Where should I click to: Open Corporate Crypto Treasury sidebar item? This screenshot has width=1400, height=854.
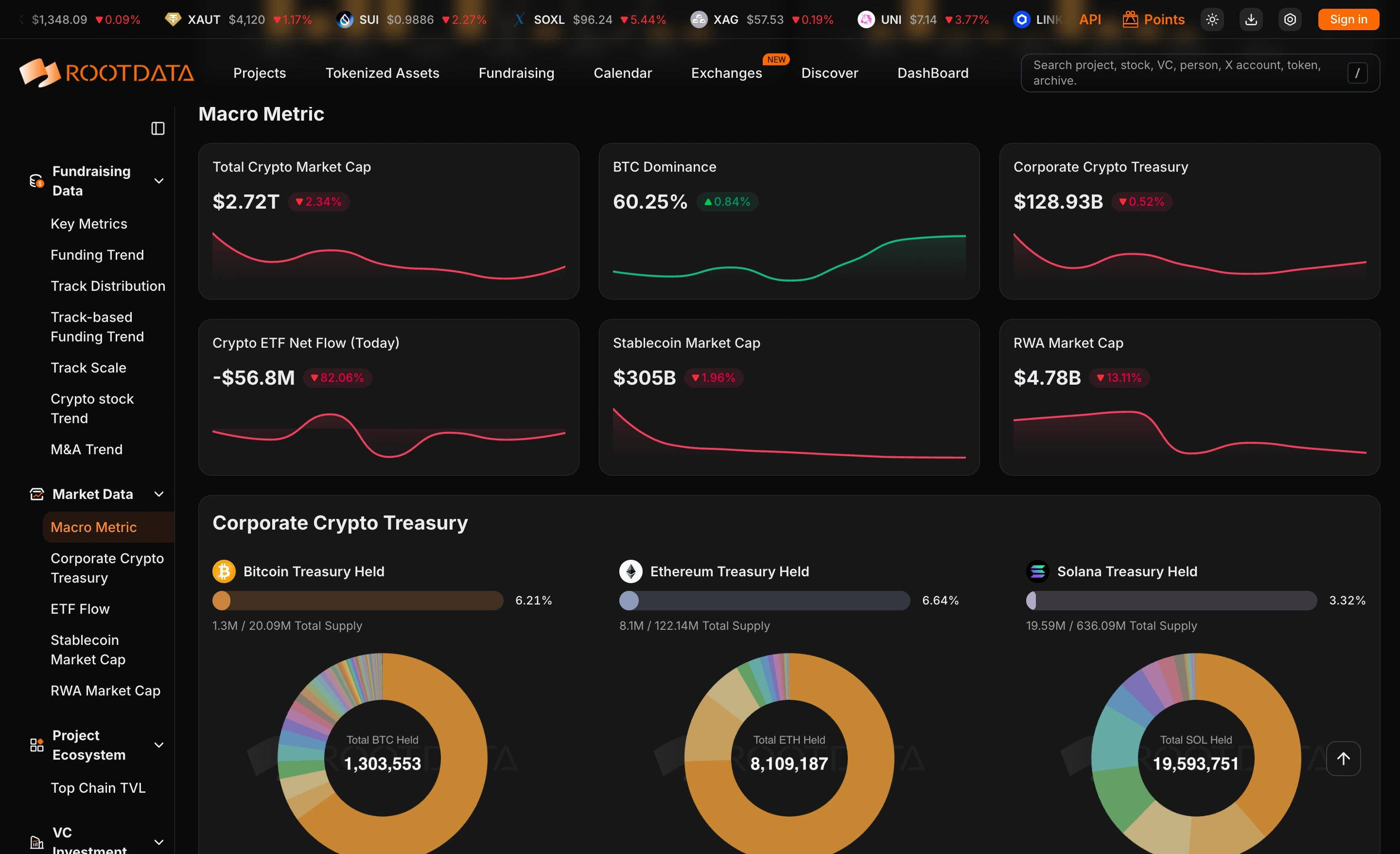pyautogui.click(x=107, y=568)
